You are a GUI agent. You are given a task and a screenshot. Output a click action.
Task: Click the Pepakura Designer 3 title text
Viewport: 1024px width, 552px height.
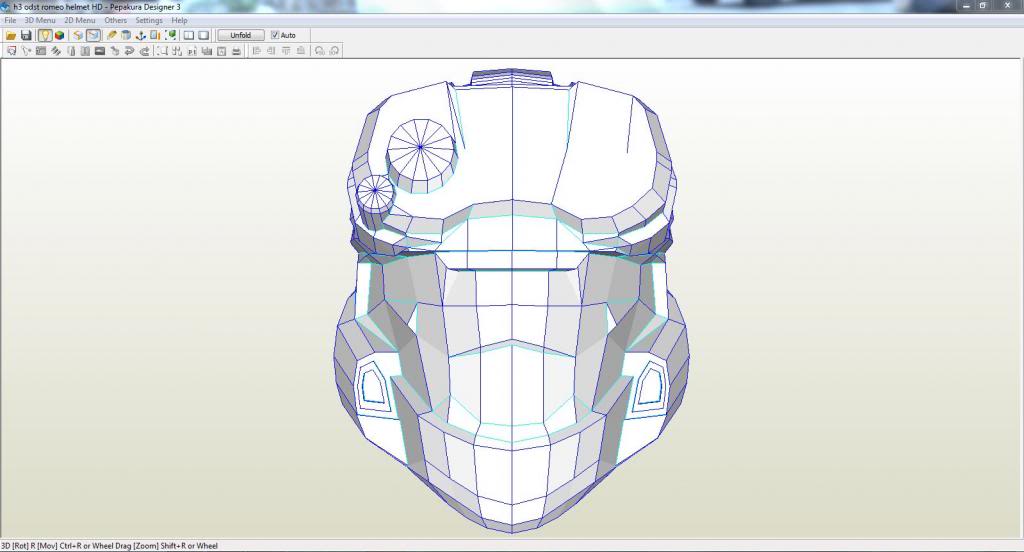click(145, 7)
